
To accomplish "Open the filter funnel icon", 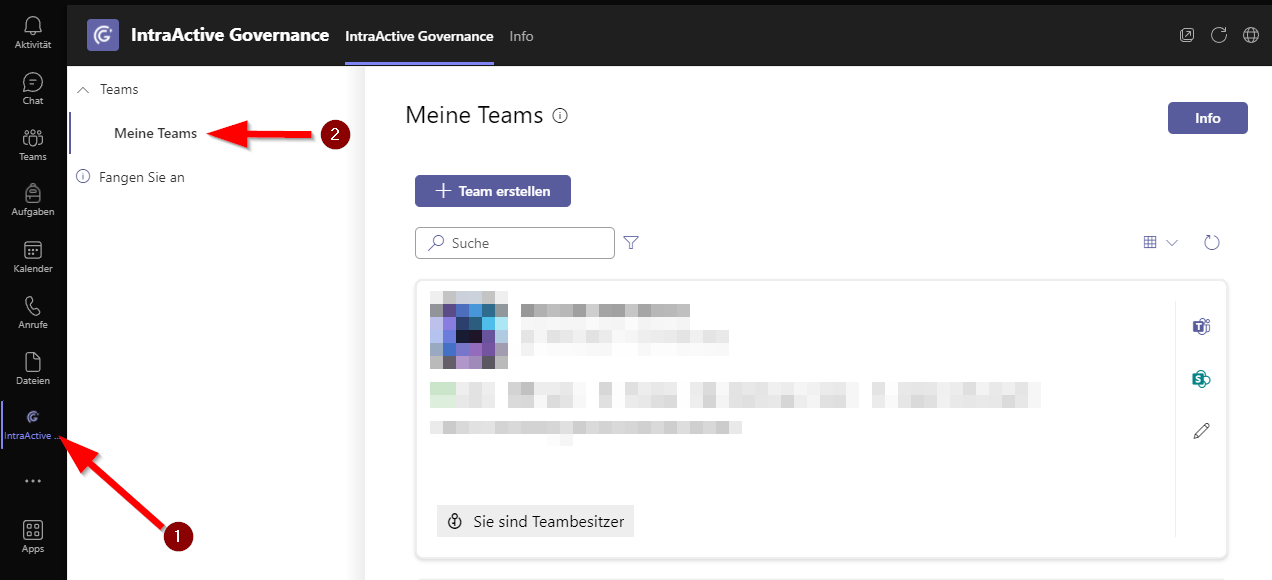I will [631, 242].
